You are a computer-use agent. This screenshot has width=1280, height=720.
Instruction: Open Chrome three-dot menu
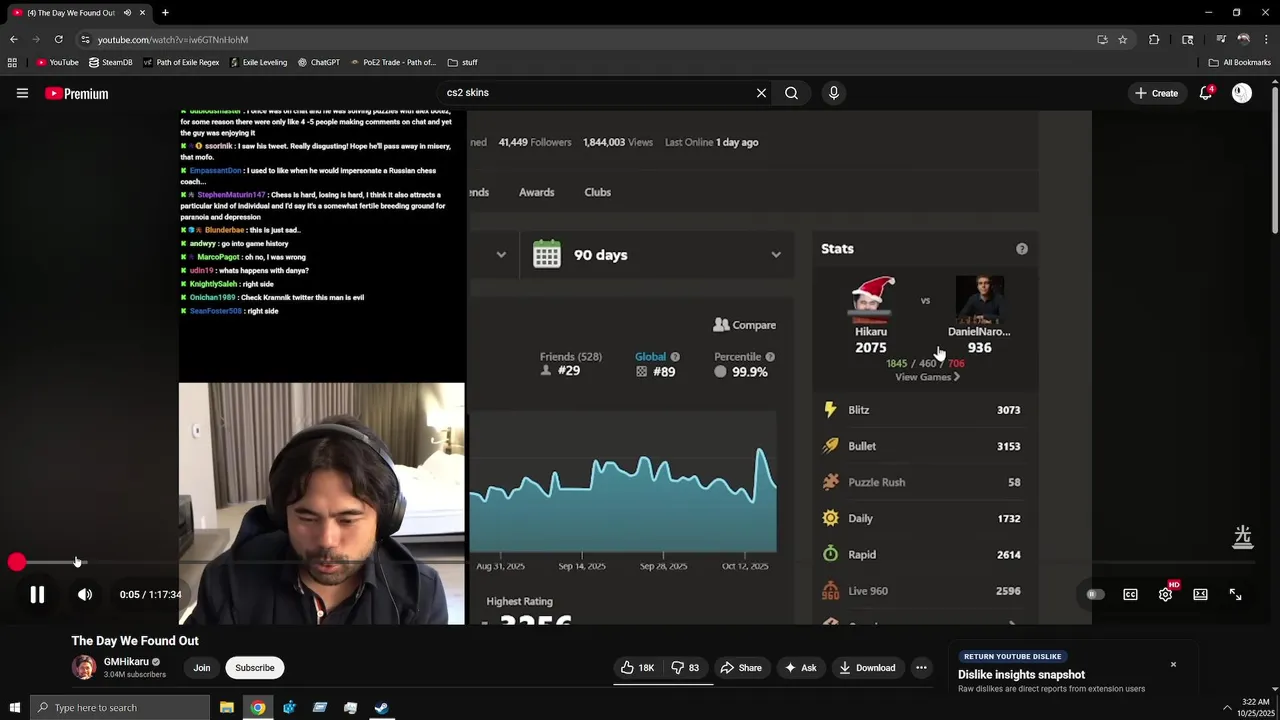point(1266,39)
